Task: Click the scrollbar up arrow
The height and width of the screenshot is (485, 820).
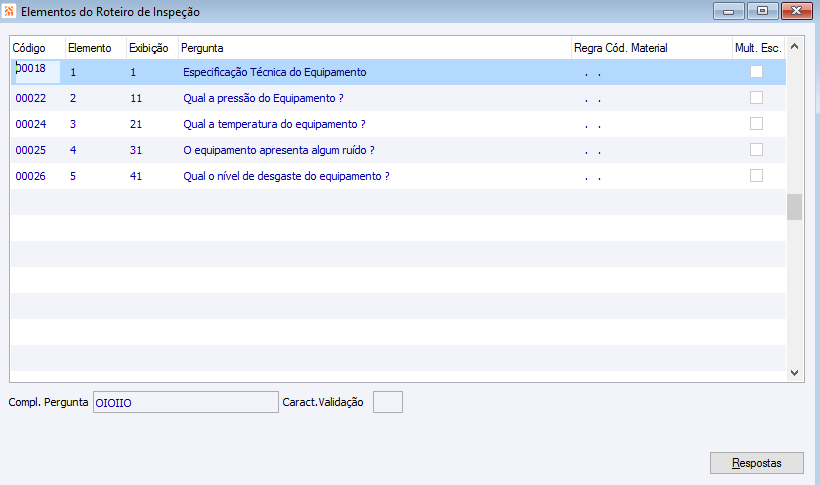Action: 794,47
